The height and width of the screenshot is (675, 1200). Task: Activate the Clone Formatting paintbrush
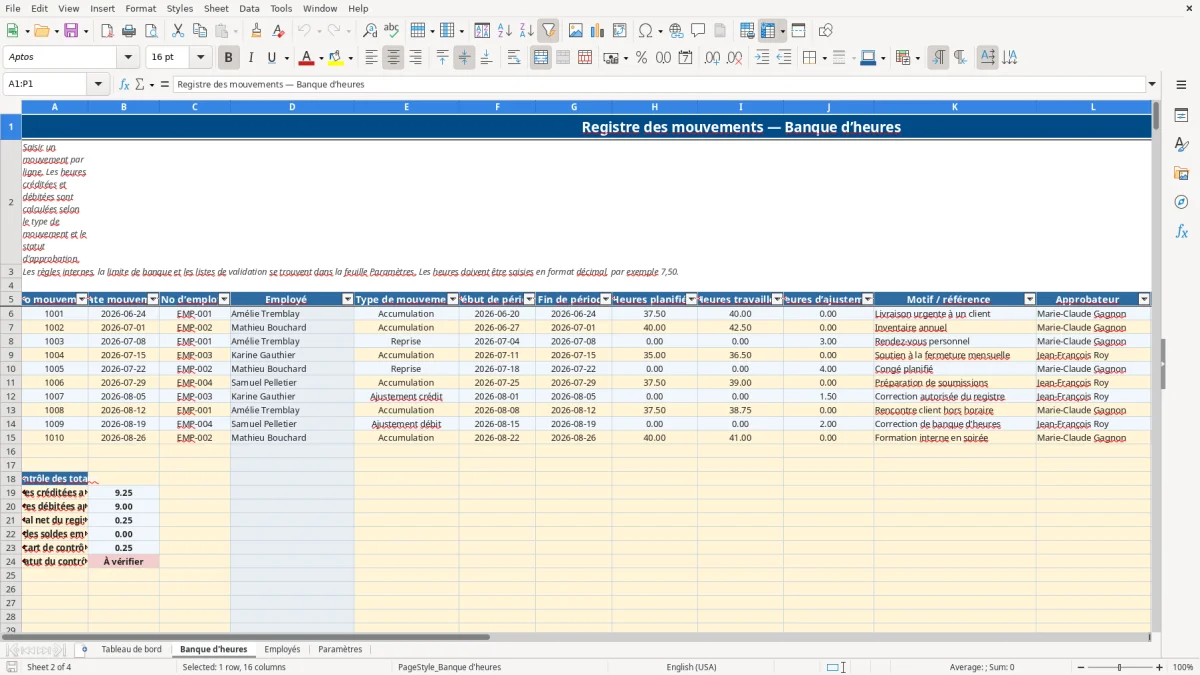256,31
